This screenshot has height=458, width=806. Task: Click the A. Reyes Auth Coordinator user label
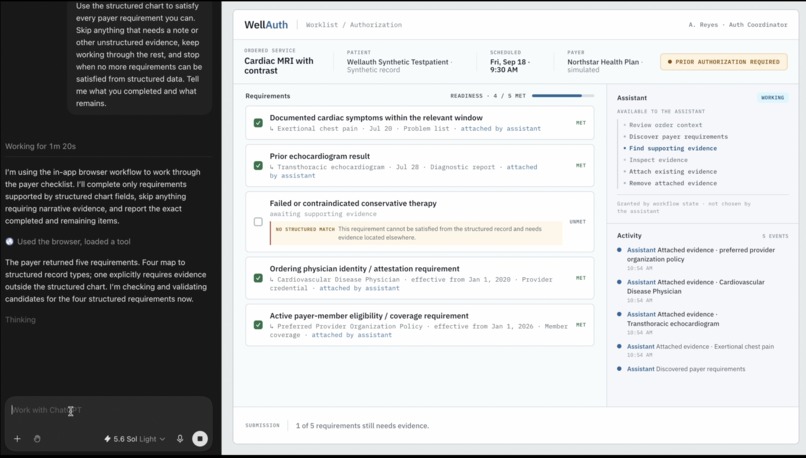pyautogui.click(x=738, y=25)
